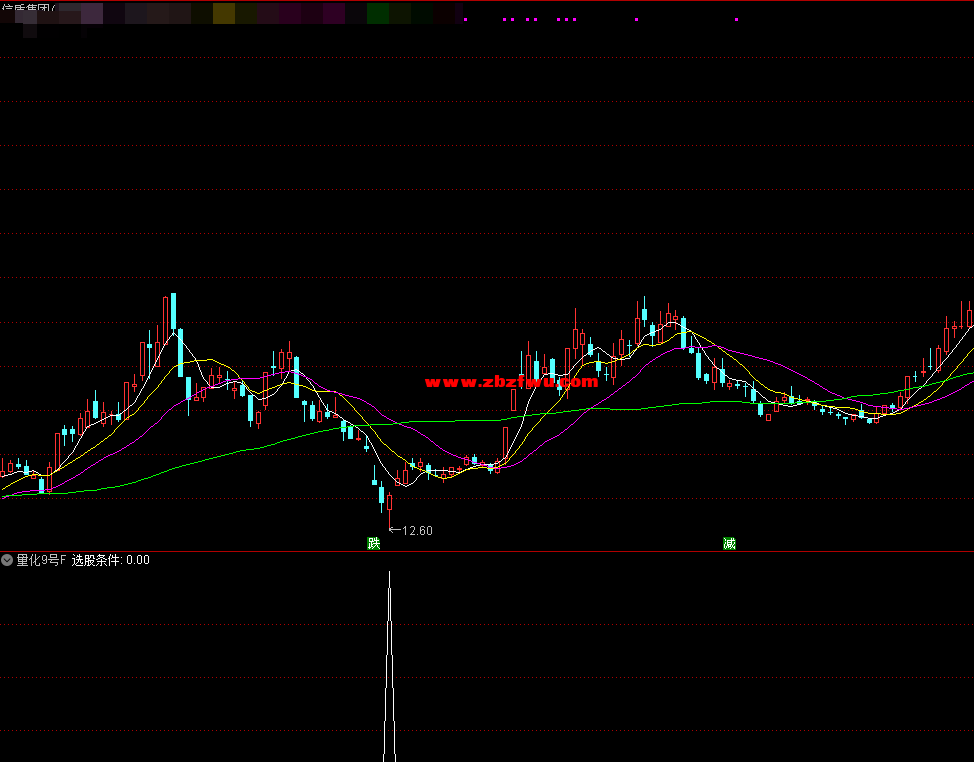The image size is (974, 762).
Task: Click the green 减 signal marker
Action: [x=729, y=543]
